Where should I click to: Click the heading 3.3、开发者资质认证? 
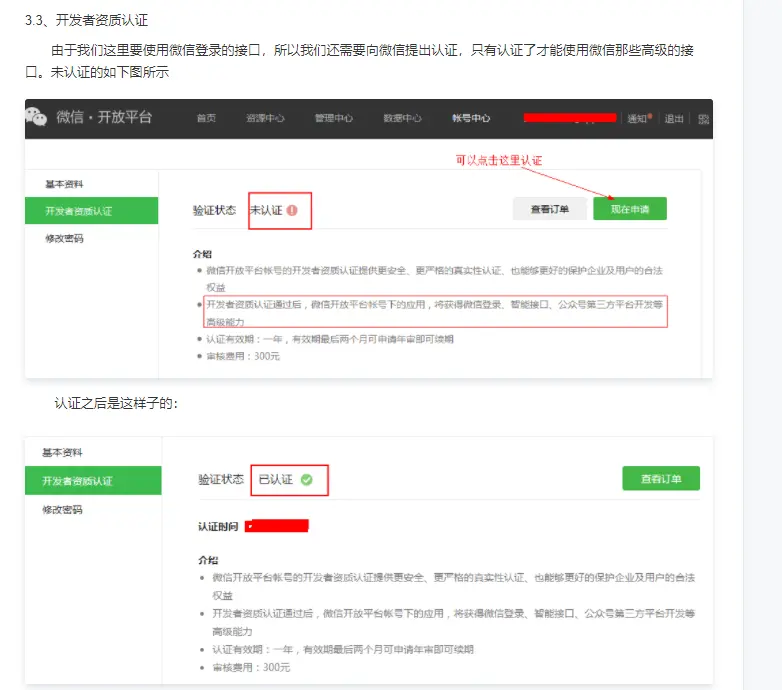[87, 20]
